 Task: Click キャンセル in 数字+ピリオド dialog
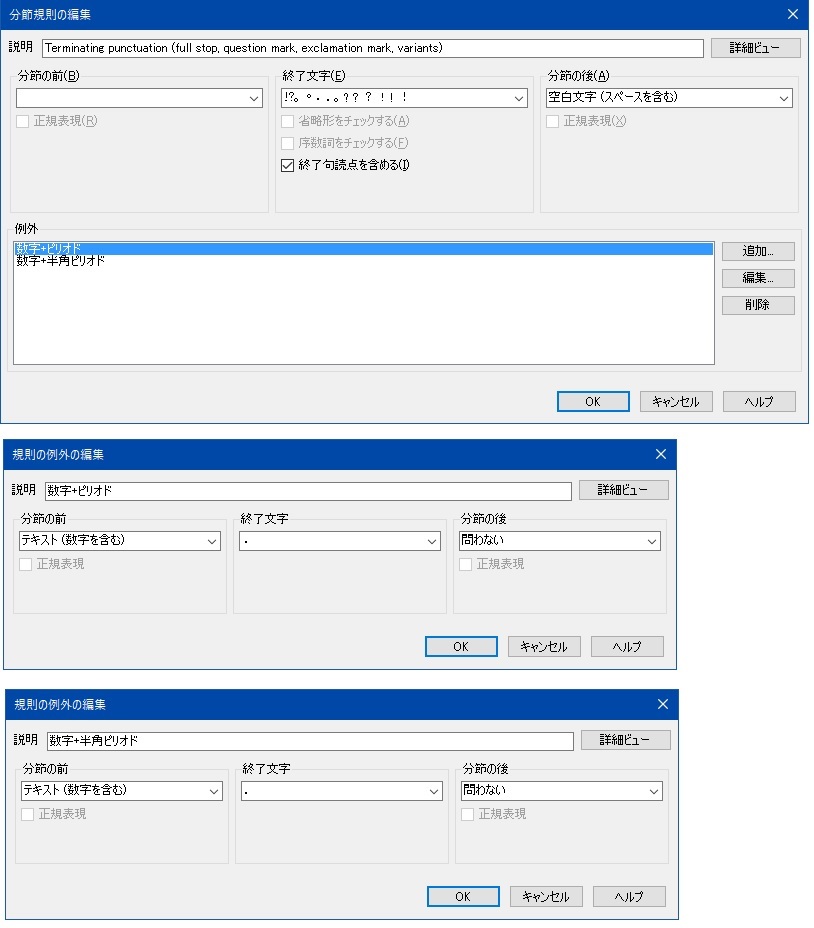(544, 646)
